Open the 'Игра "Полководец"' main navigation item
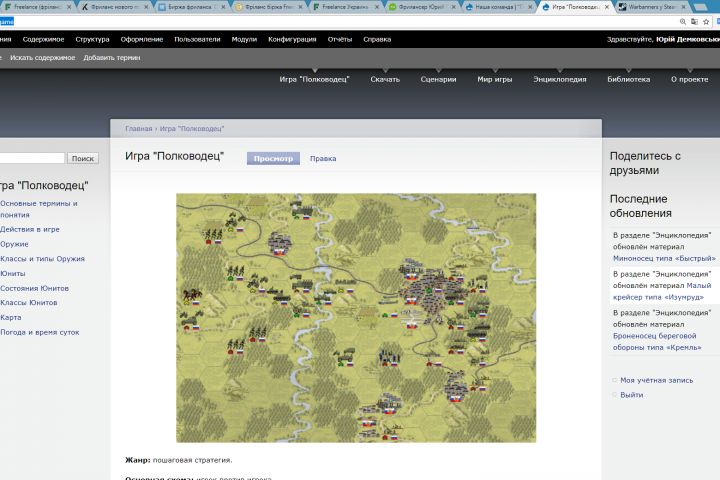The height and width of the screenshot is (480, 720). pyautogui.click(x=315, y=79)
